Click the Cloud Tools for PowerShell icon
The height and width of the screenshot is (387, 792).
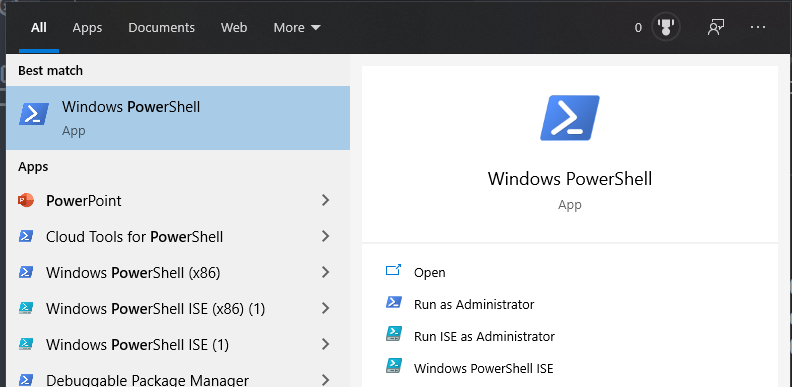(x=26, y=236)
